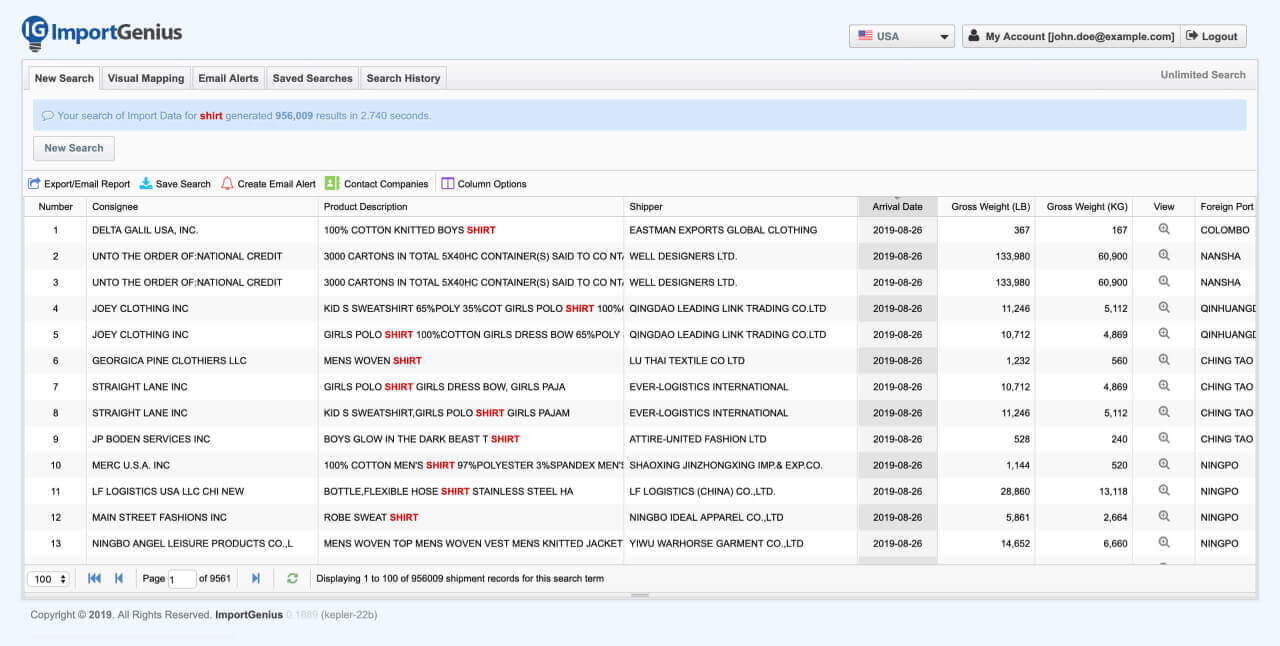Open the My Account menu

[1070, 36]
